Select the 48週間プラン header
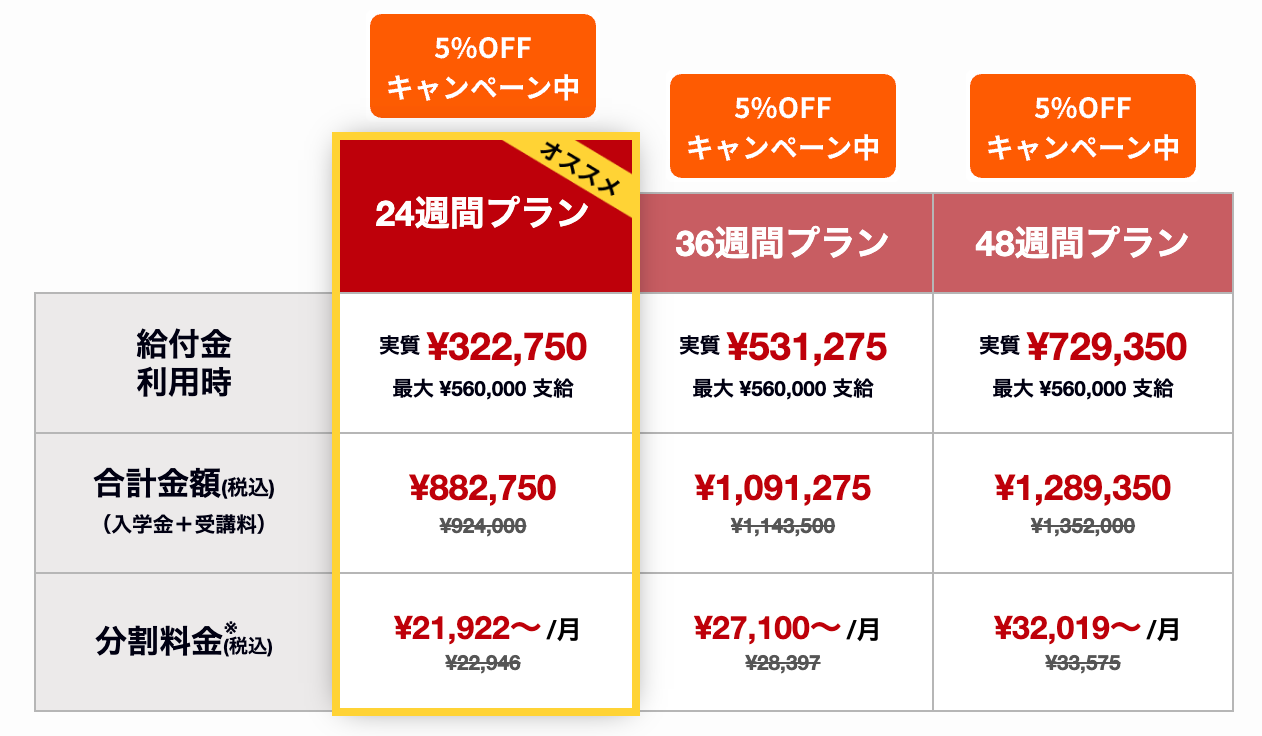 coord(1082,243)
